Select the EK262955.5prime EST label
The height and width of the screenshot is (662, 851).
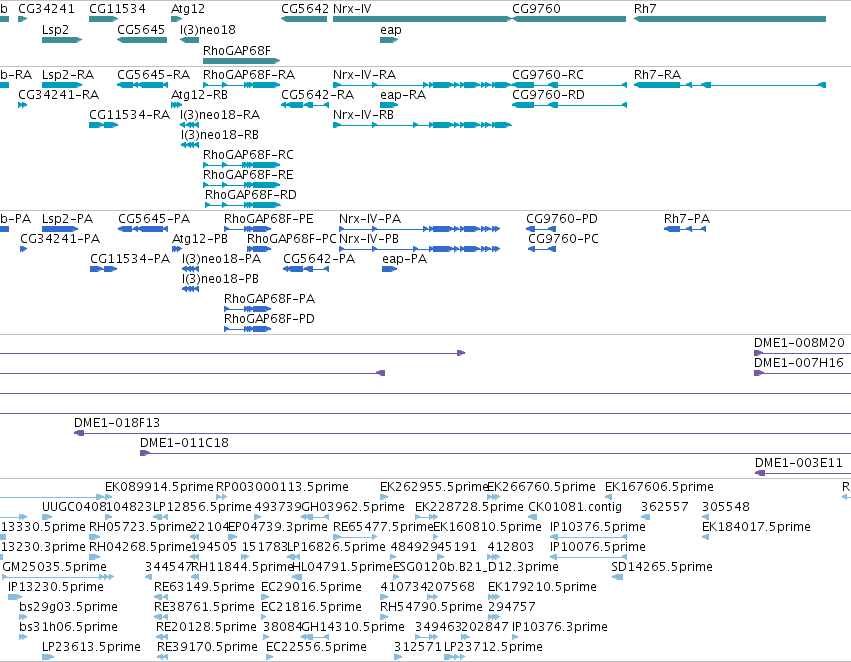click(434, 487)
